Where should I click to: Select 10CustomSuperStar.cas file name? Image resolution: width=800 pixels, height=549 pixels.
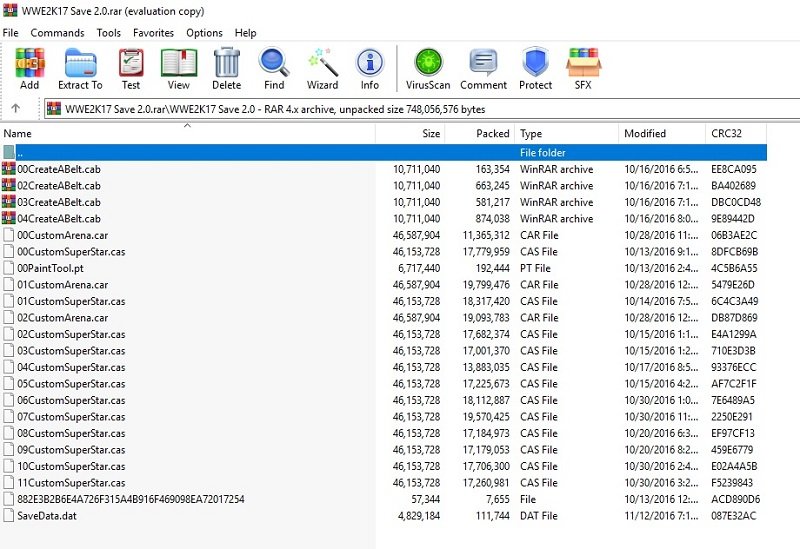[71, 466]
